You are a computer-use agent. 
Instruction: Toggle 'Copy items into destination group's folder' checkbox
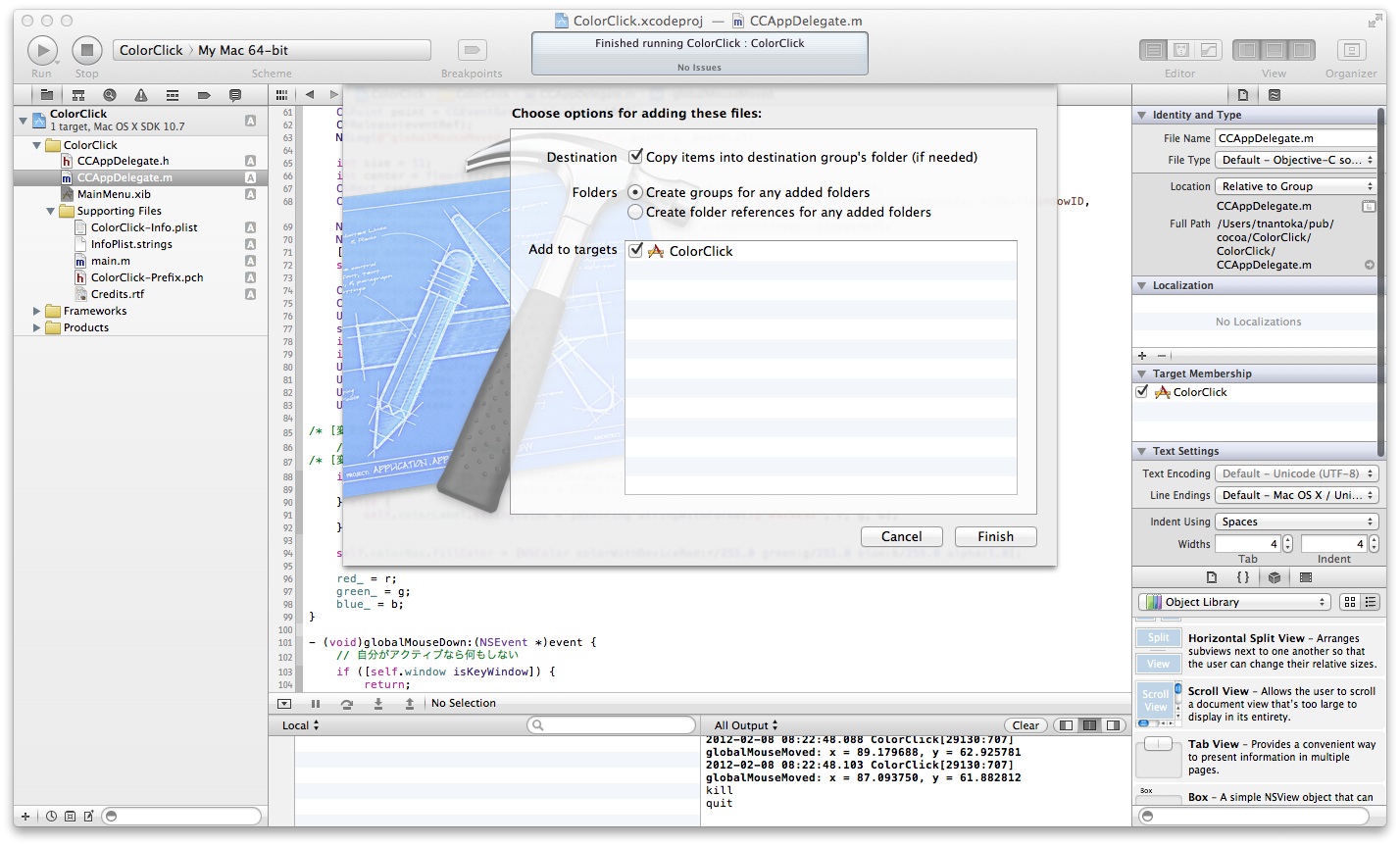pos(636,157)
